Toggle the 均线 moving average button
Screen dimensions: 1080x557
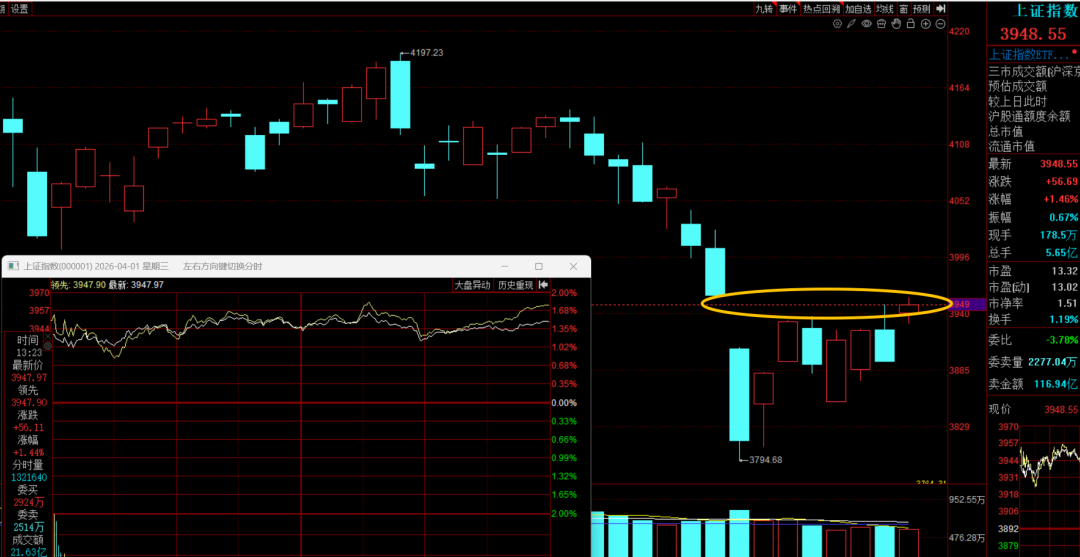886,9
